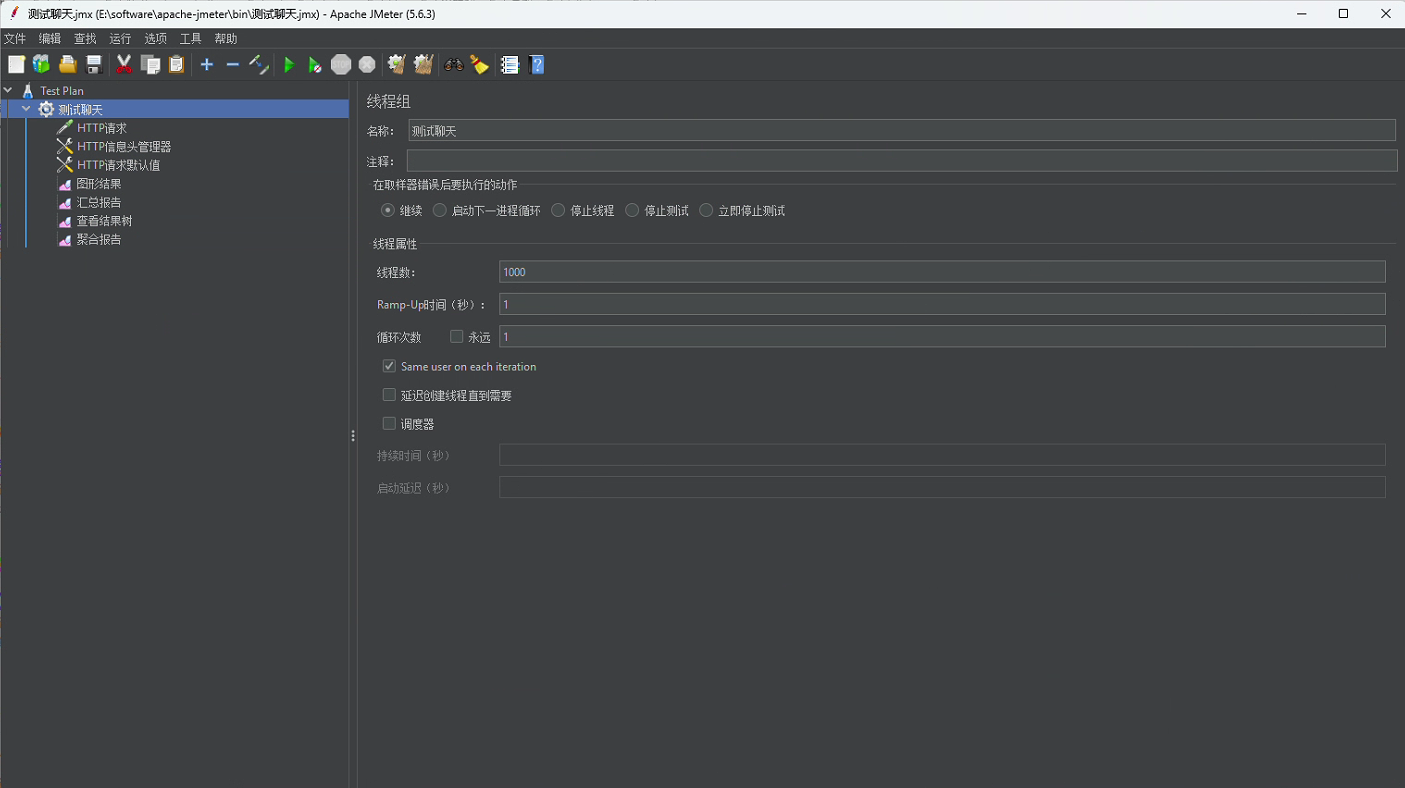The width and height of the screenshot is (1405, 788).
Task: Open the 选项 menu
Action: [155, 39]
